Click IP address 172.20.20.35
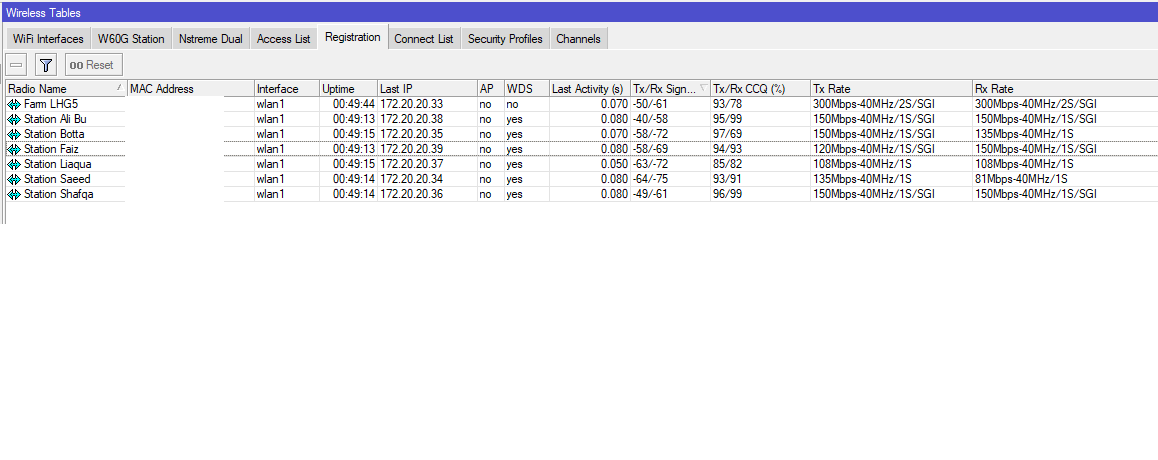 tap(411, 134)
